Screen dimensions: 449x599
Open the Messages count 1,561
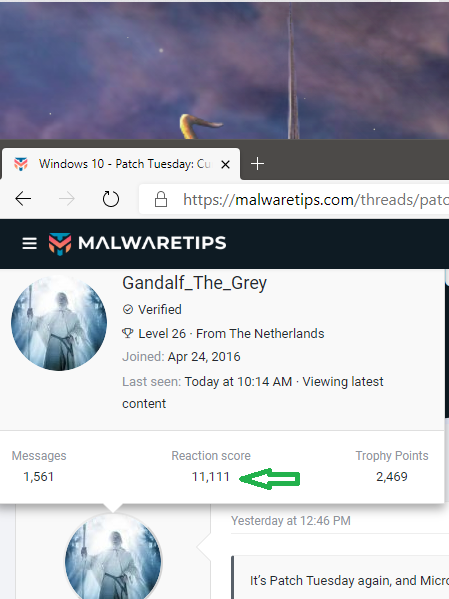pos(38,477)
